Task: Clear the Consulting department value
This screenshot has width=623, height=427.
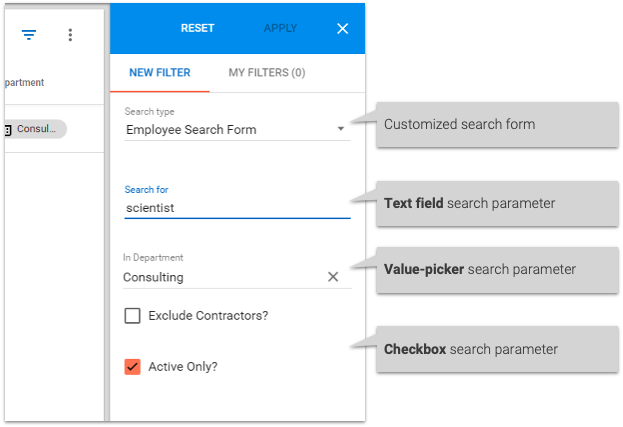Action: tap(333, 276)
